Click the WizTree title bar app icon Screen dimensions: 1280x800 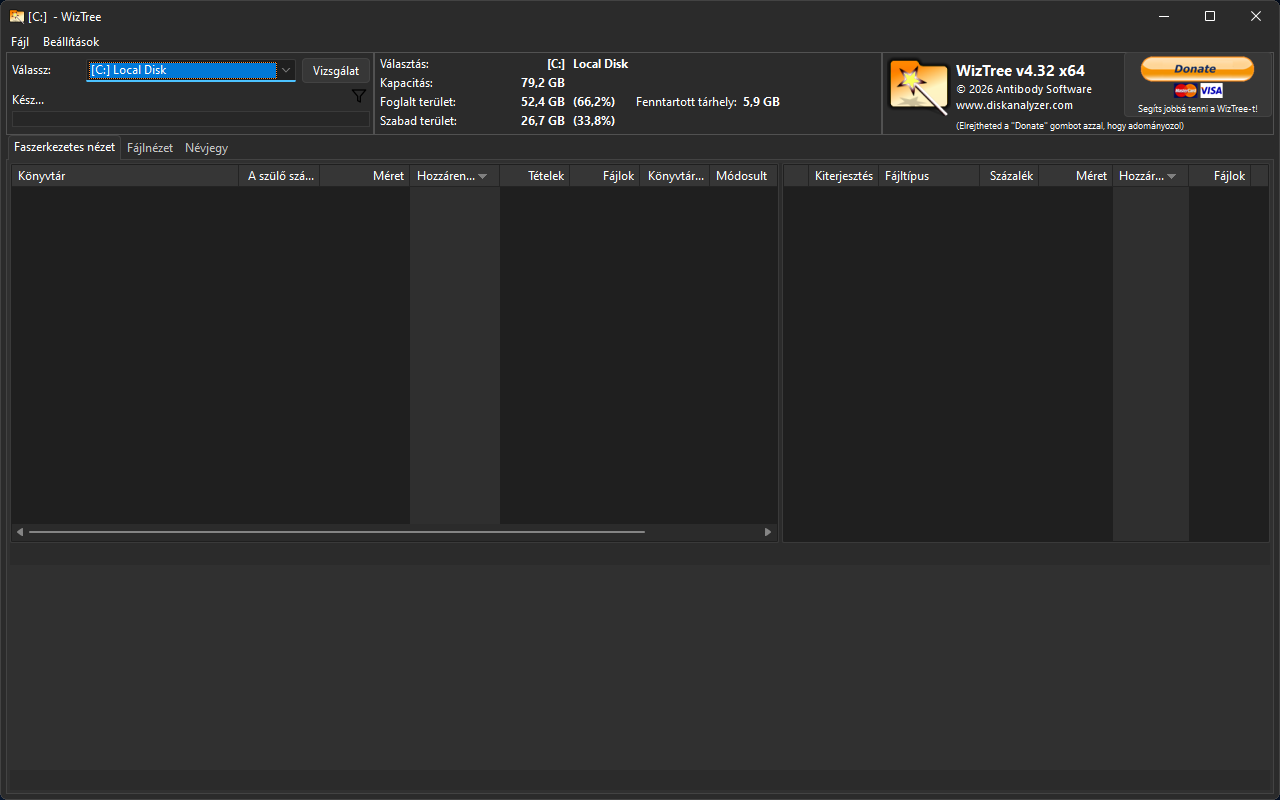click(17, 16)
